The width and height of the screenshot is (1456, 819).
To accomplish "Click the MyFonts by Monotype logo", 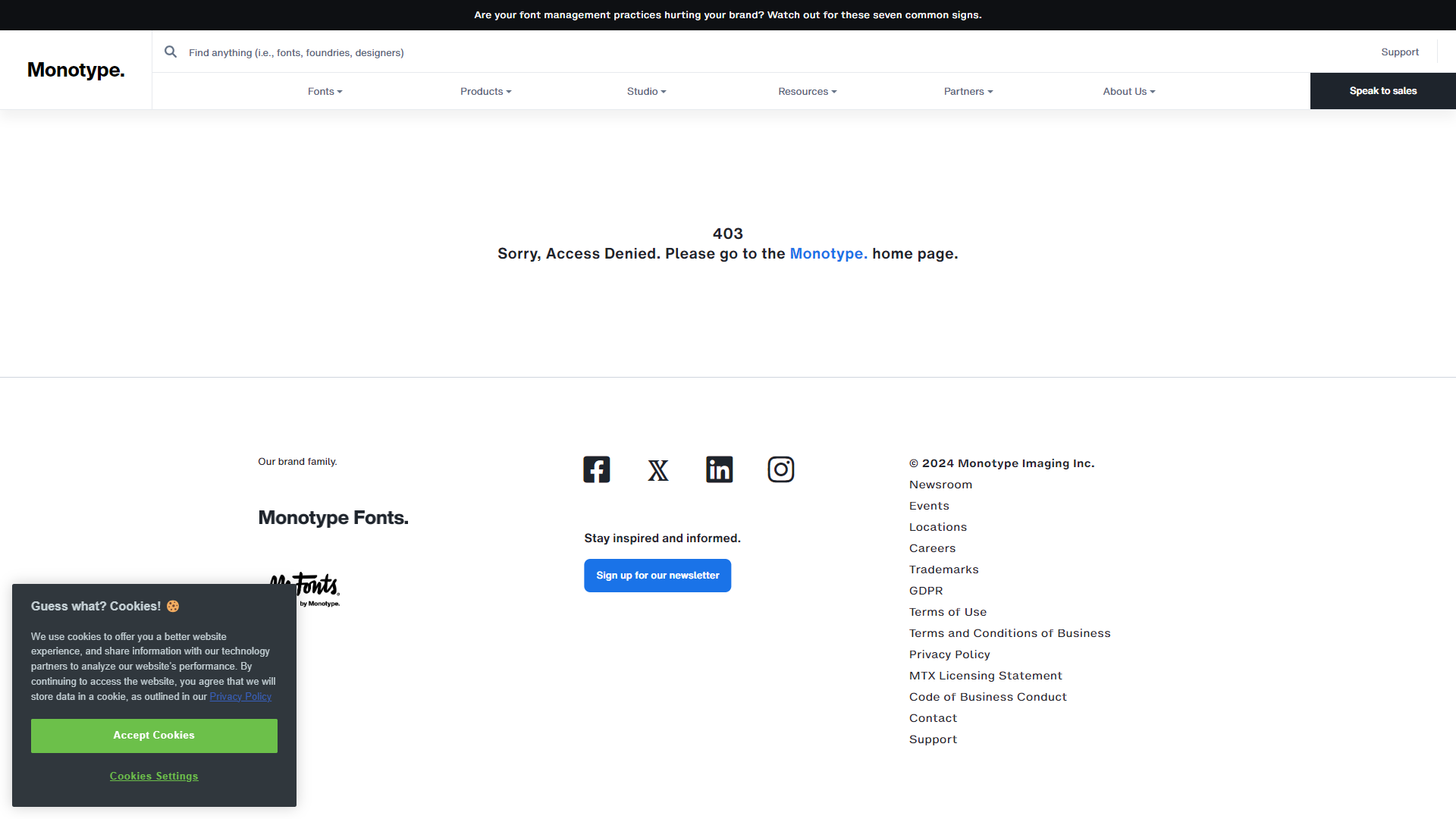I will pos(303,586).
